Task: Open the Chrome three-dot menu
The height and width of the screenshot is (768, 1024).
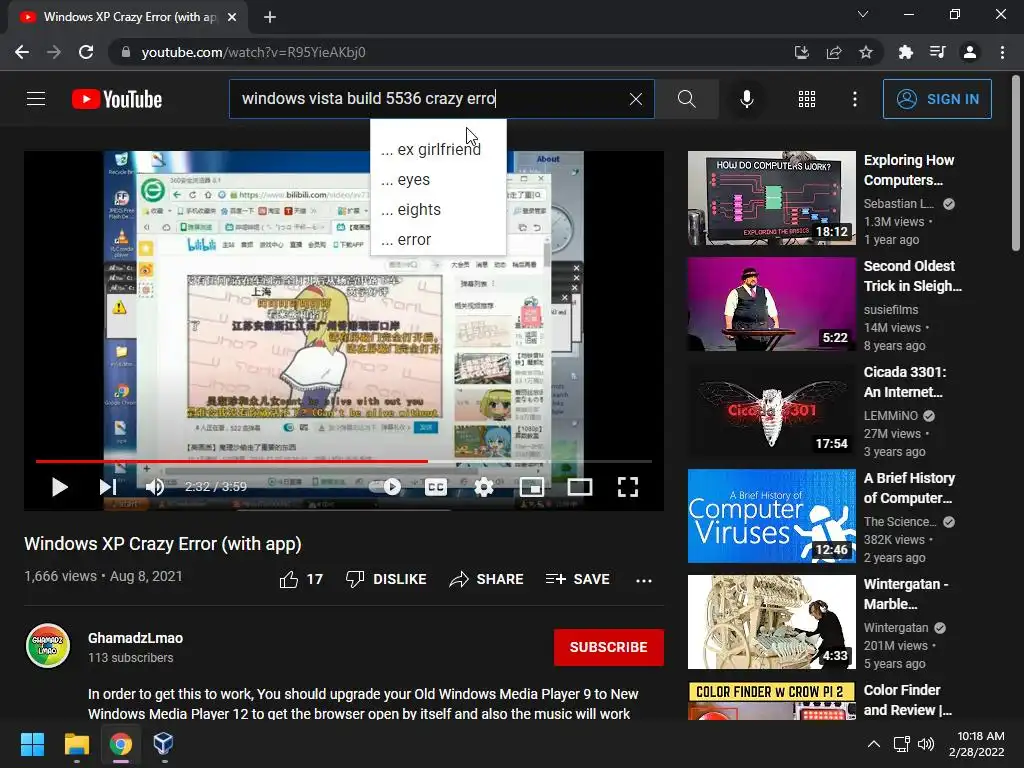Action: tap(1002, 52)
